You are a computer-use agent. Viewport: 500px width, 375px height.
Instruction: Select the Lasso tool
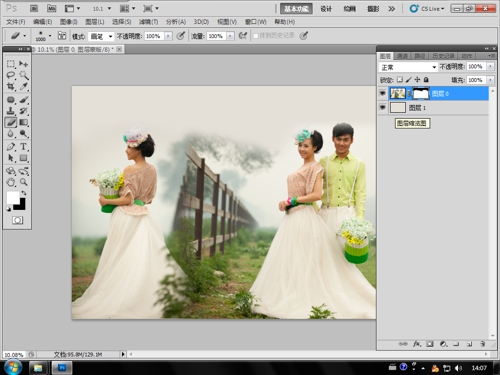click(x=11, y=75)
